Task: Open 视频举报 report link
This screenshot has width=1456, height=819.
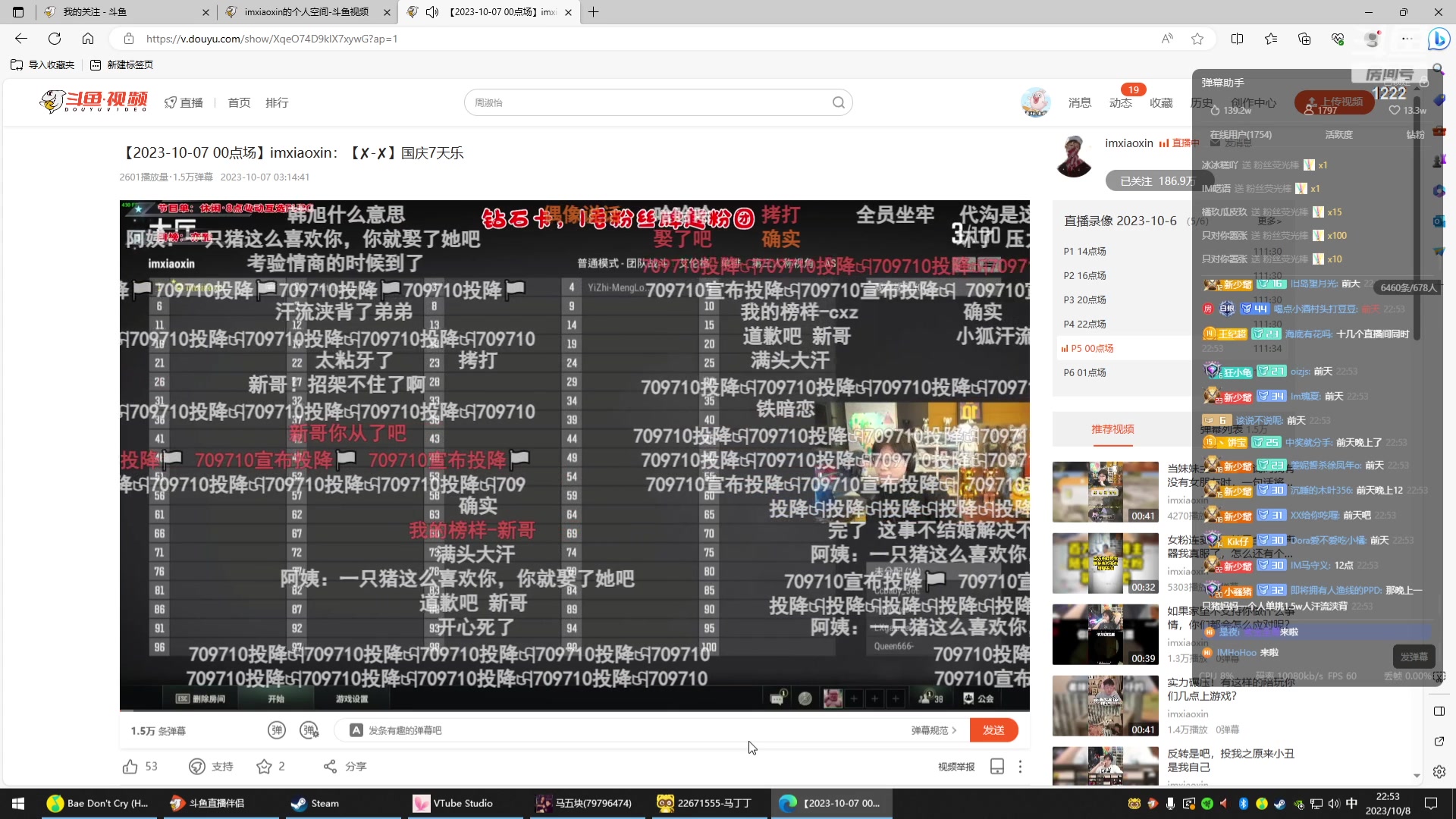Action: (956, 767)
